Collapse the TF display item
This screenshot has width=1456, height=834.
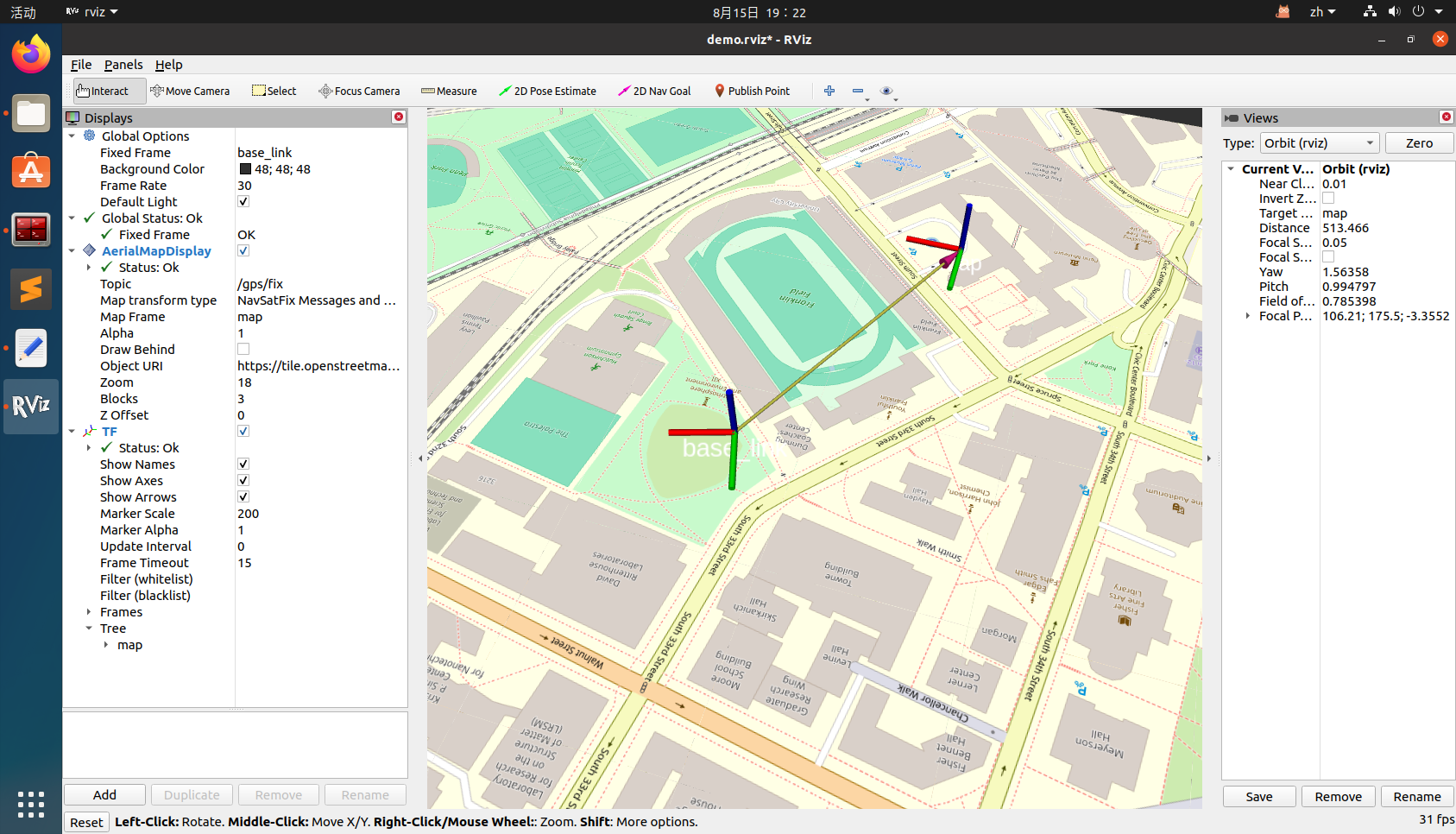click(x=72, y=431)
